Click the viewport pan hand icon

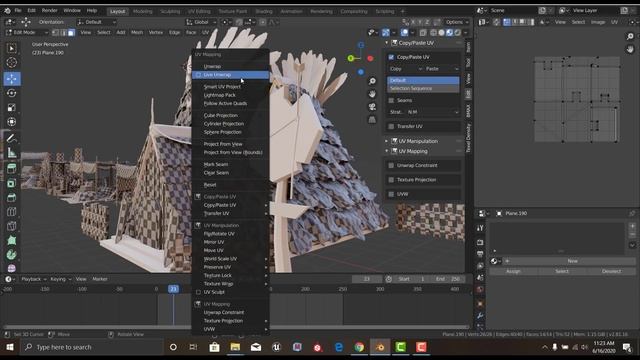click(x=372, y=94)
